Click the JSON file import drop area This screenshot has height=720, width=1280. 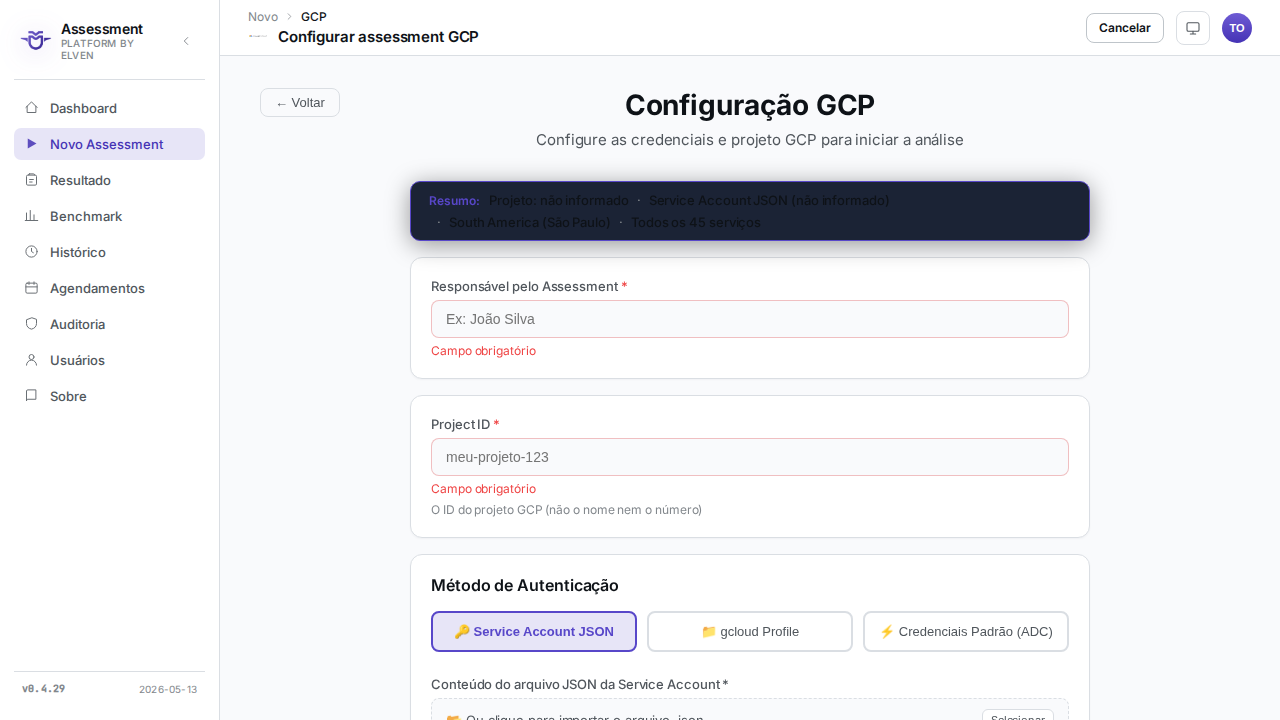pos(750,710)
